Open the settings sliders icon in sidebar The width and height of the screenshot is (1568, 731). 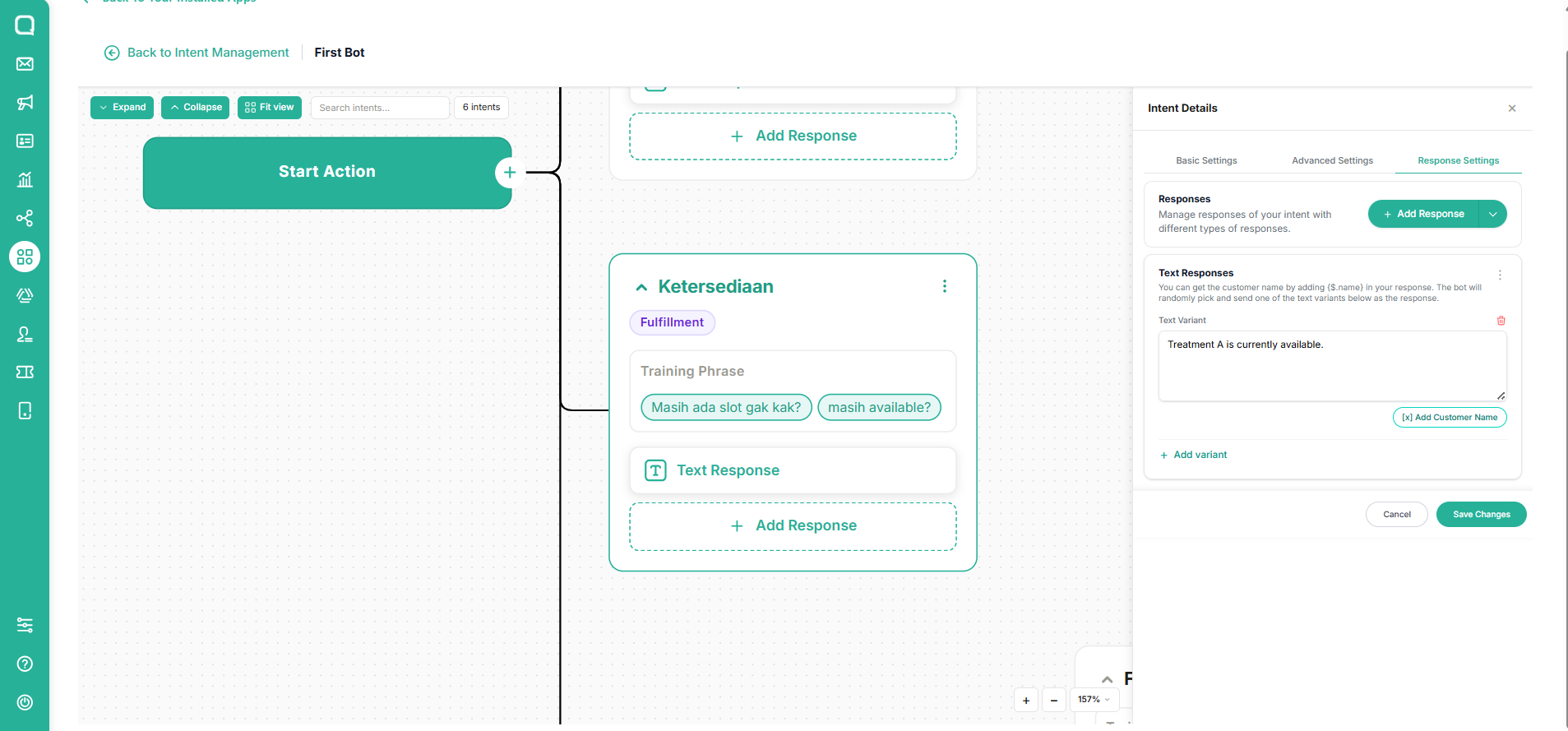click(x=25, y=625)
